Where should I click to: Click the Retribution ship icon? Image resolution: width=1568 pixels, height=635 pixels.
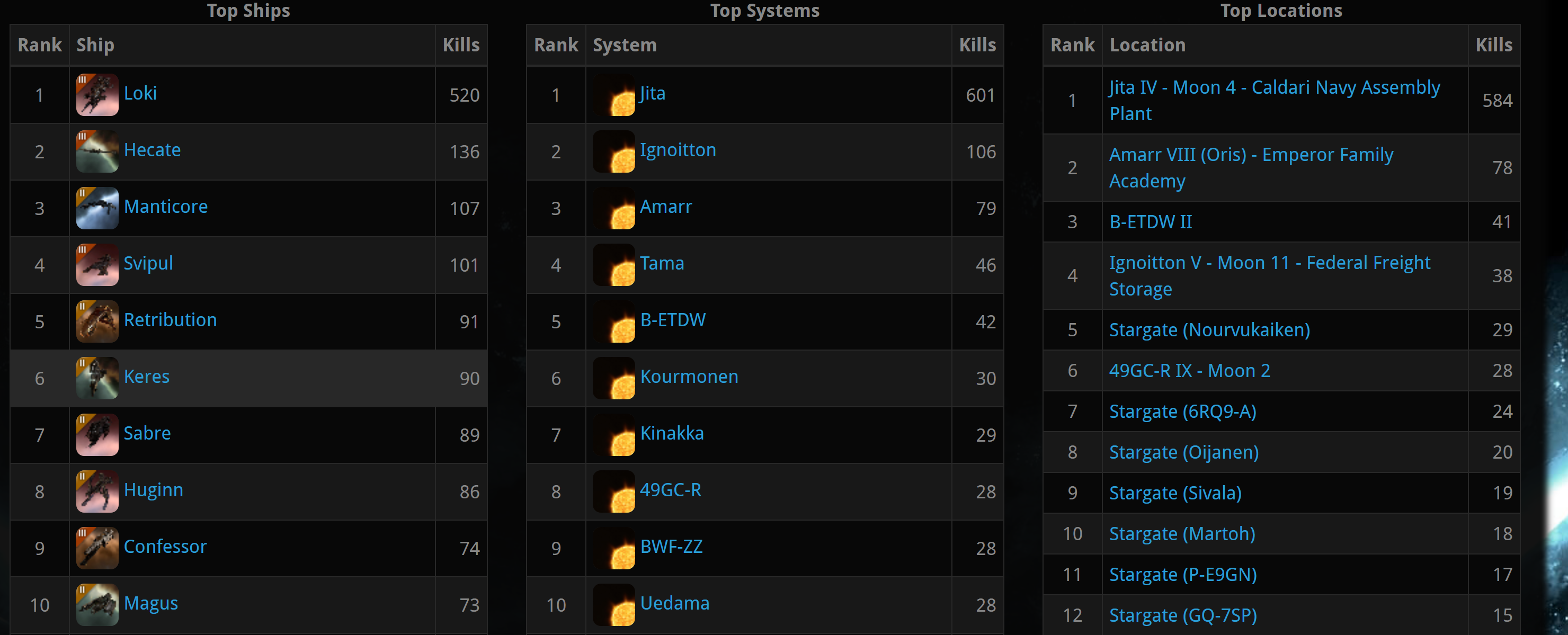(97, 321)
